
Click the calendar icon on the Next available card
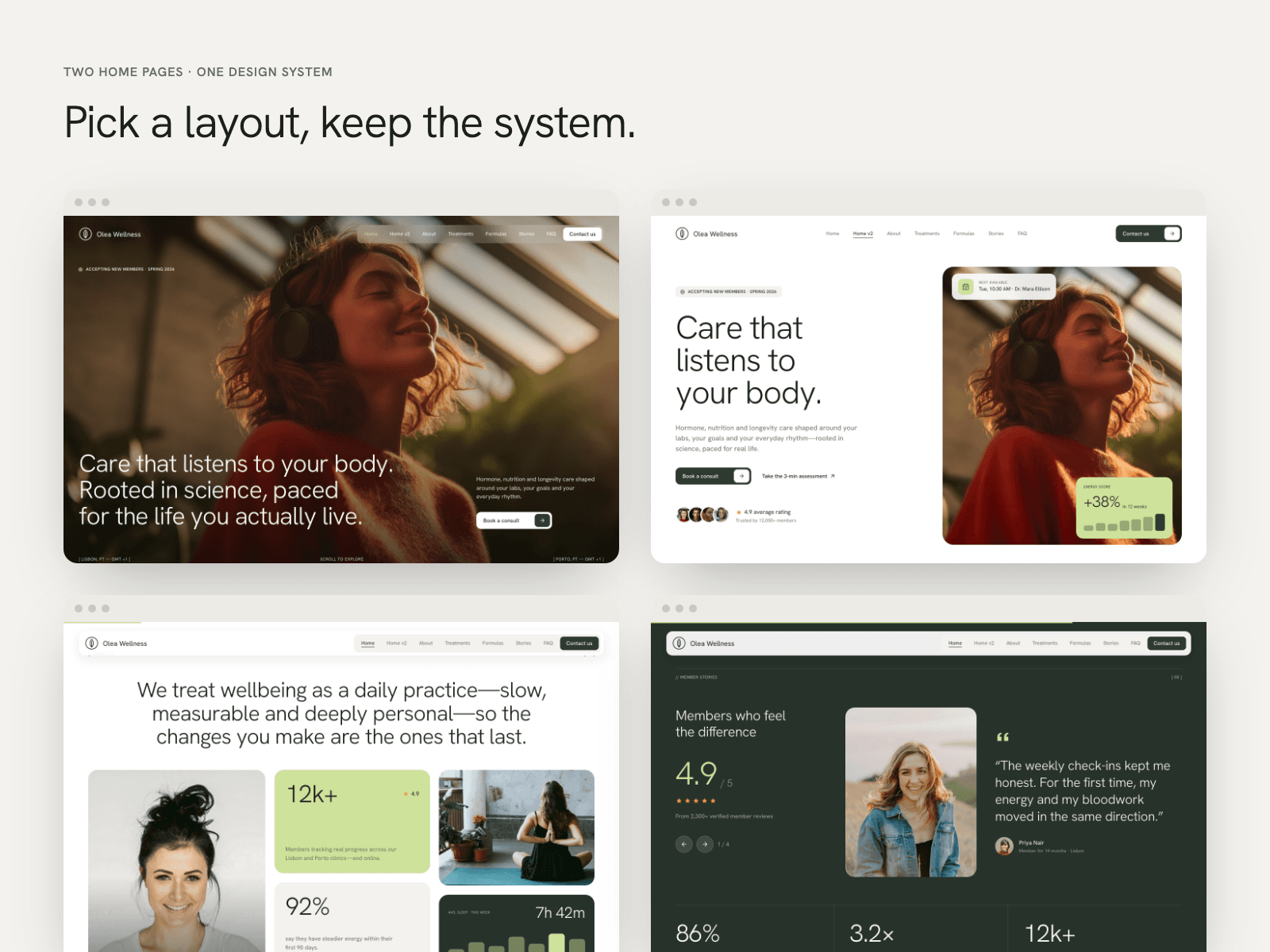coord(965,286)
